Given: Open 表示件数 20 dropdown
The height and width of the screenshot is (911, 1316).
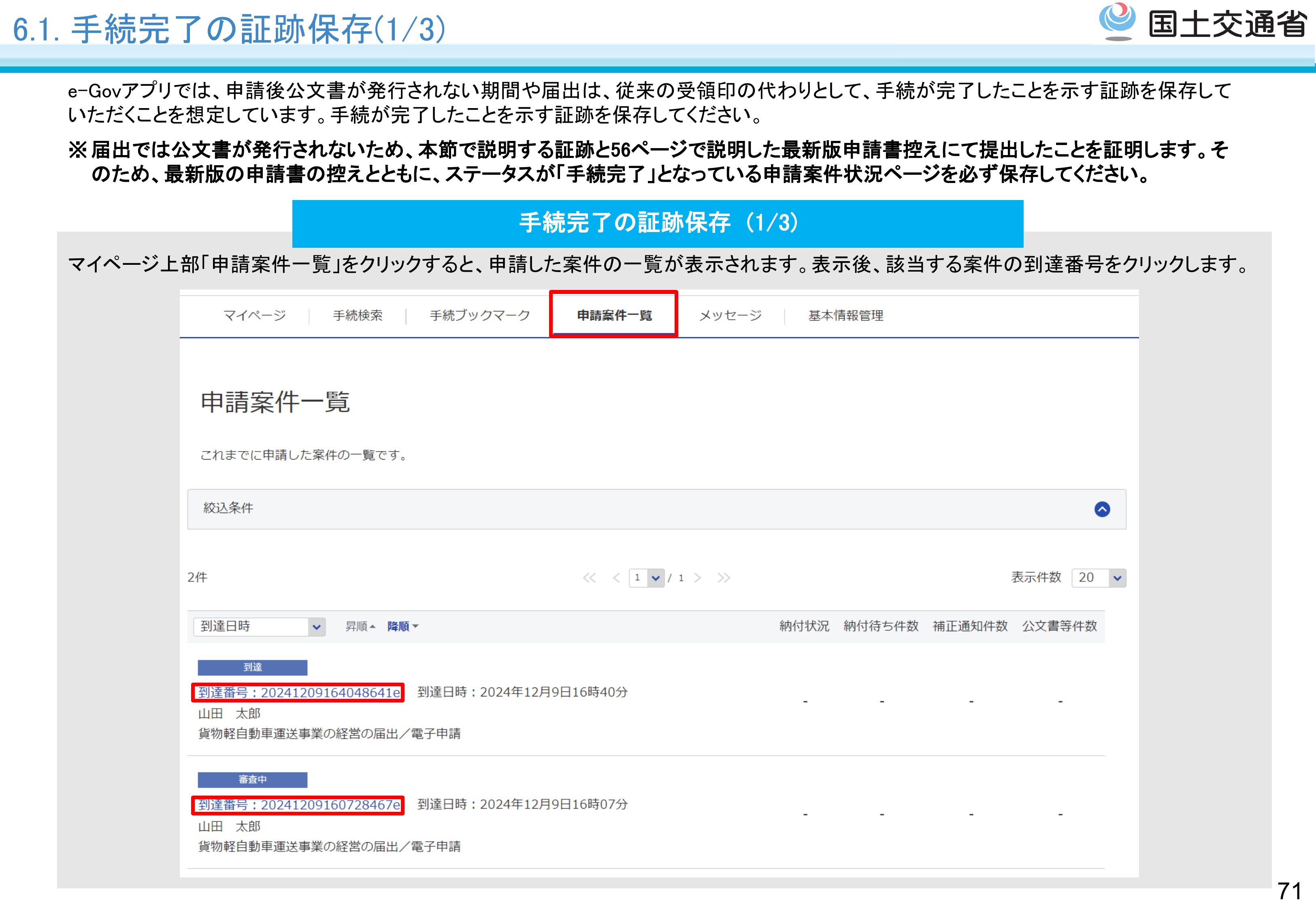Looking at the screenshot, I should pos(1098,578).
